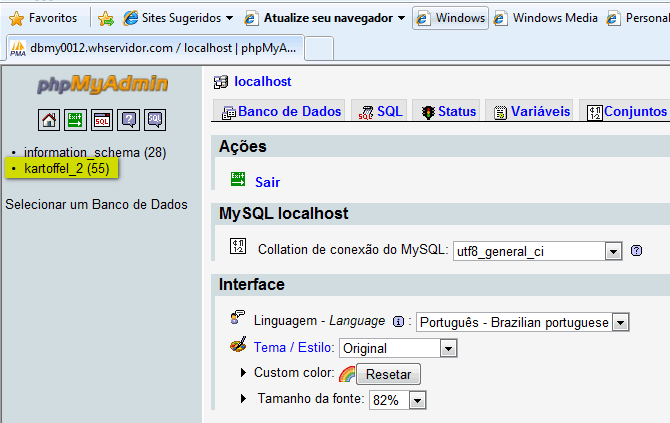Click the Favoritos star icon
670x423 pixels.
(16, 18)
